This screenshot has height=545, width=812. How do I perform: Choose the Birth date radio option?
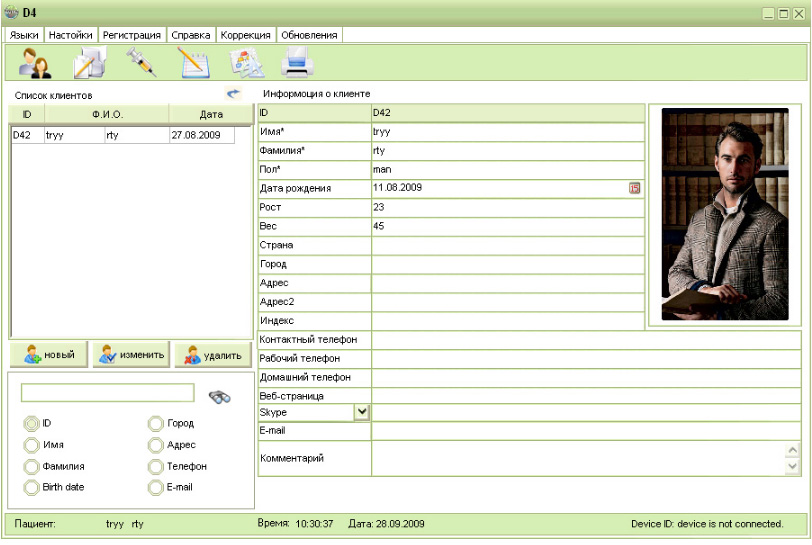[x=32, y=487]
